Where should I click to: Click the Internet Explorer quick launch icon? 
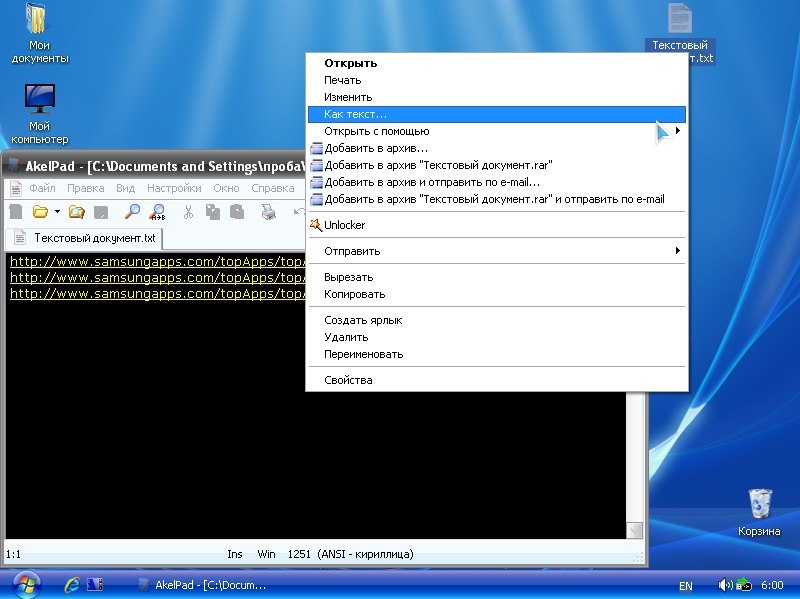pyautogui.click(x=72, y=584)
